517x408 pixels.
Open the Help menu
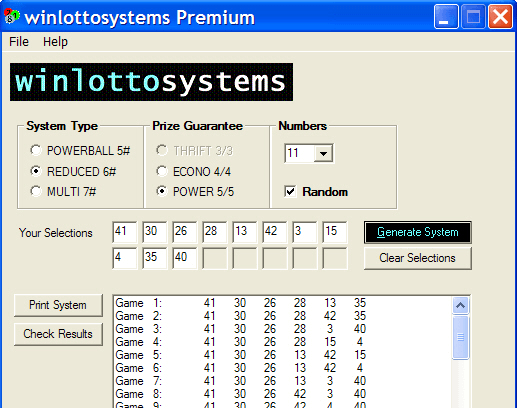pyautogui.click(x=55, y=42)
